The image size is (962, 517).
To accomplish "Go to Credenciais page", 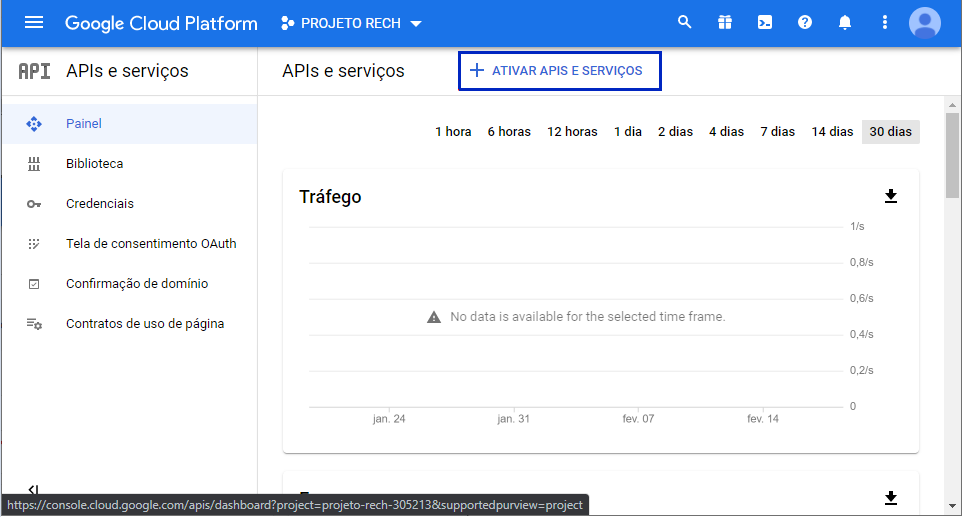I will [x=100, y=204].
